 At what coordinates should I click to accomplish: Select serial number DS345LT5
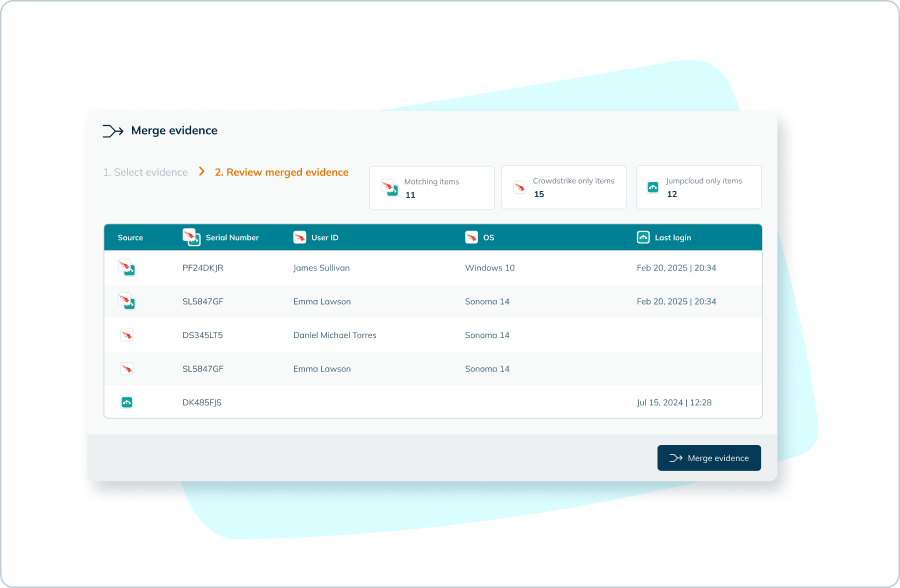click(203, 335)
